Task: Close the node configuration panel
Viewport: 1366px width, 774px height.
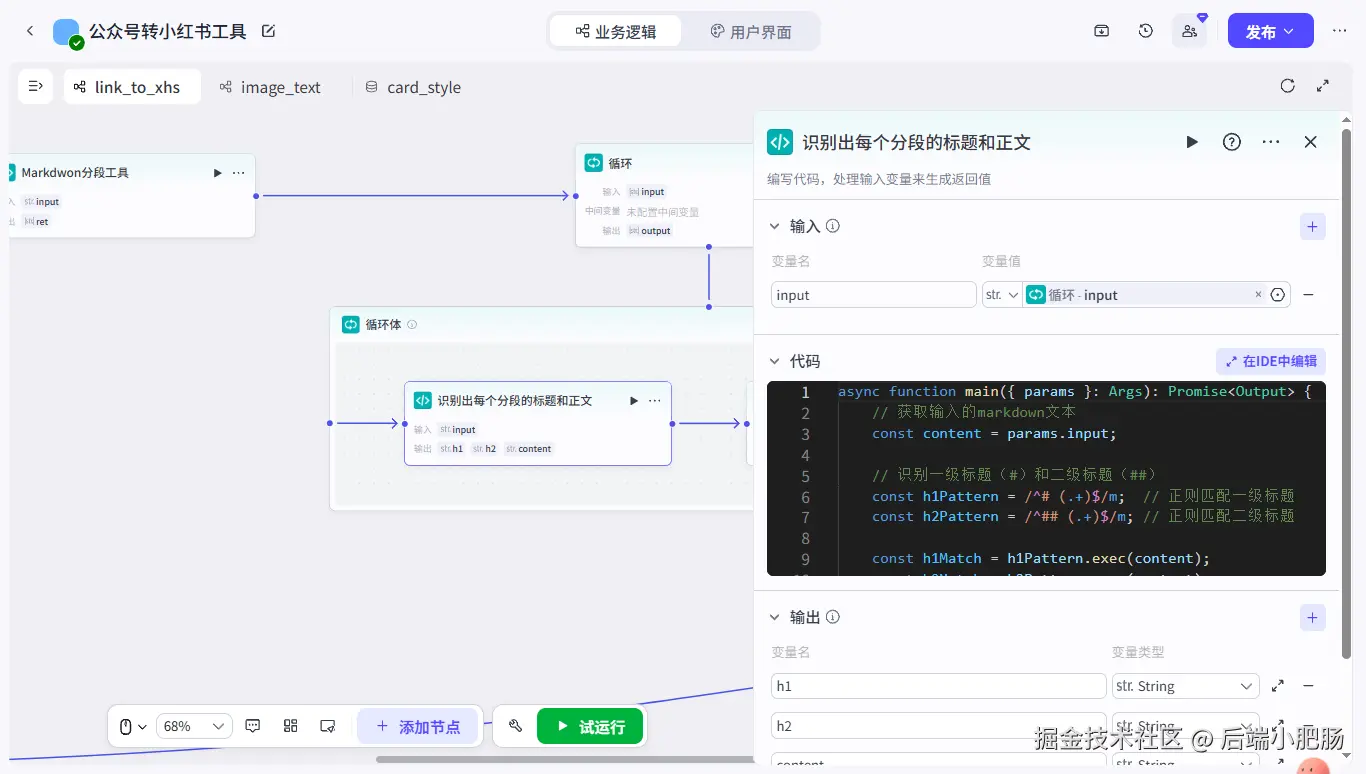Action: click(1310, 142)
